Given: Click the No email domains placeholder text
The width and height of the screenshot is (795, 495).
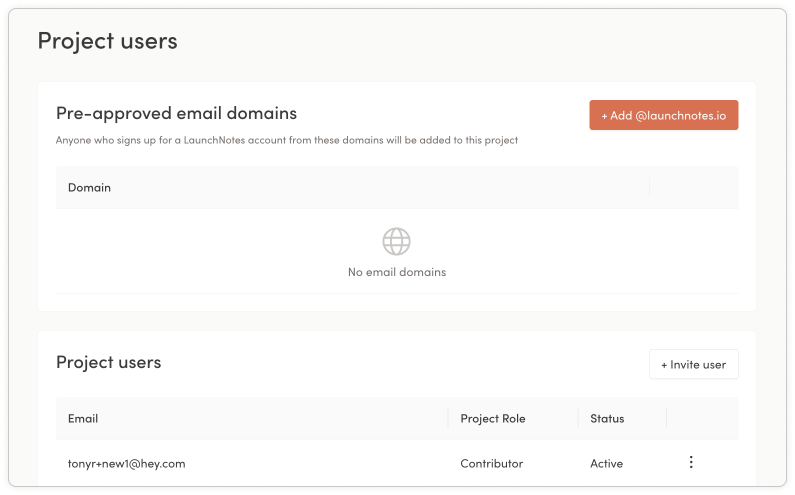Looking at the screenshot, I should (397, 272).
